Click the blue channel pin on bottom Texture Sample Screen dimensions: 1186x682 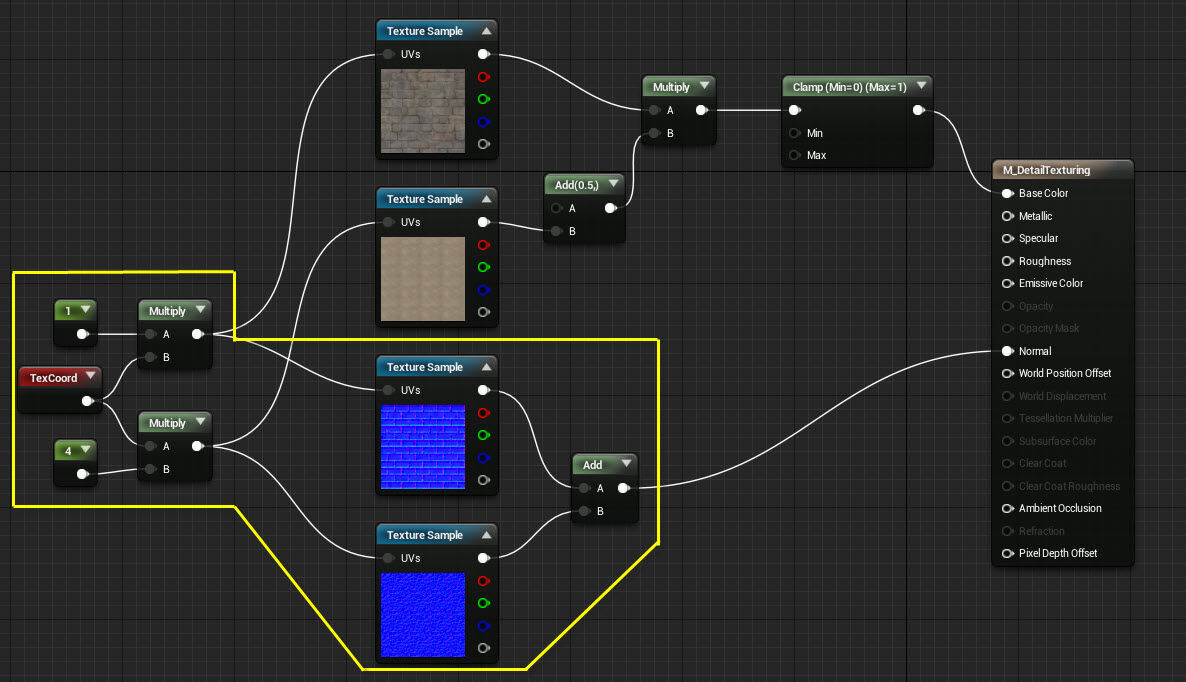point(484,626)
